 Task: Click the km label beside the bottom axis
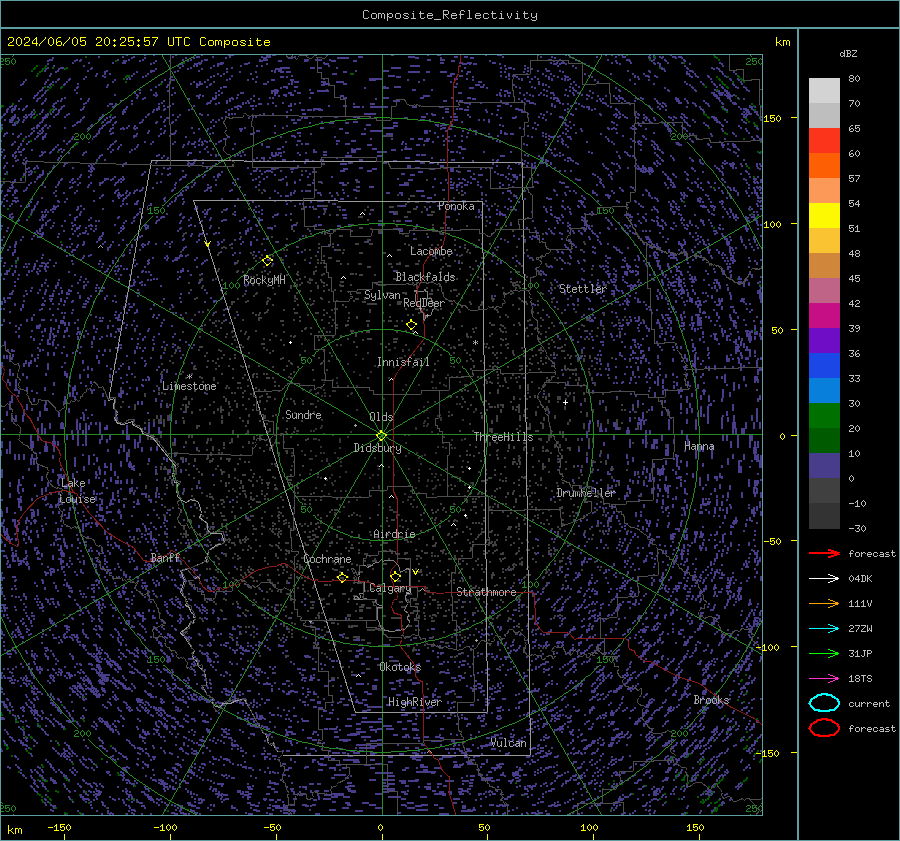tap(14, 830)
